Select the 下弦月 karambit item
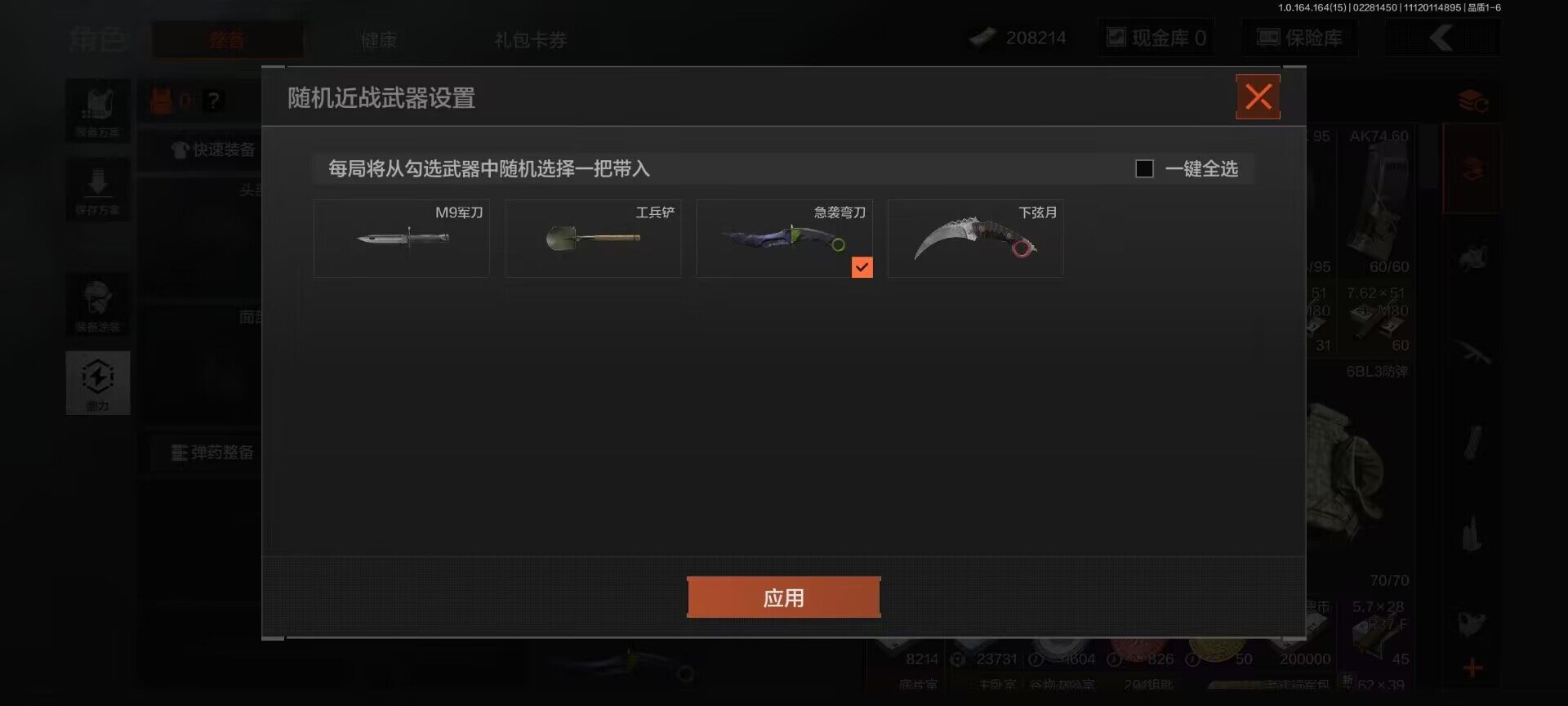 [x=976, y=239]
